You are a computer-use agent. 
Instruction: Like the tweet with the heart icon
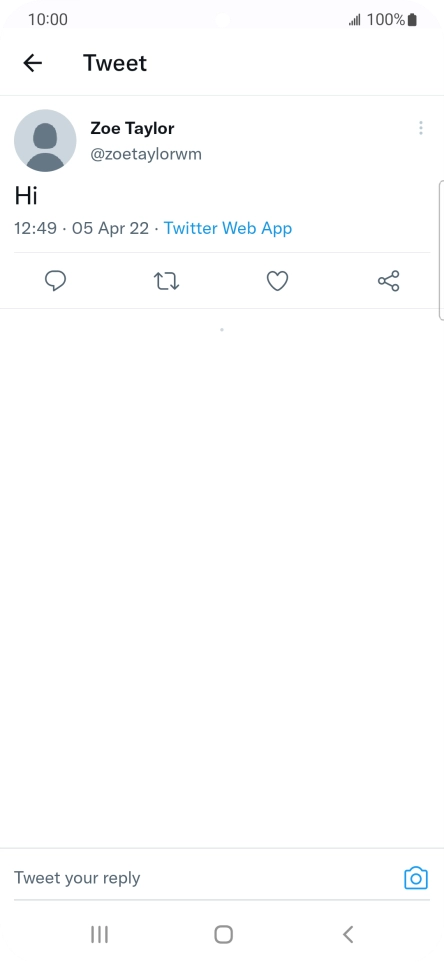(x=277, y=281)
